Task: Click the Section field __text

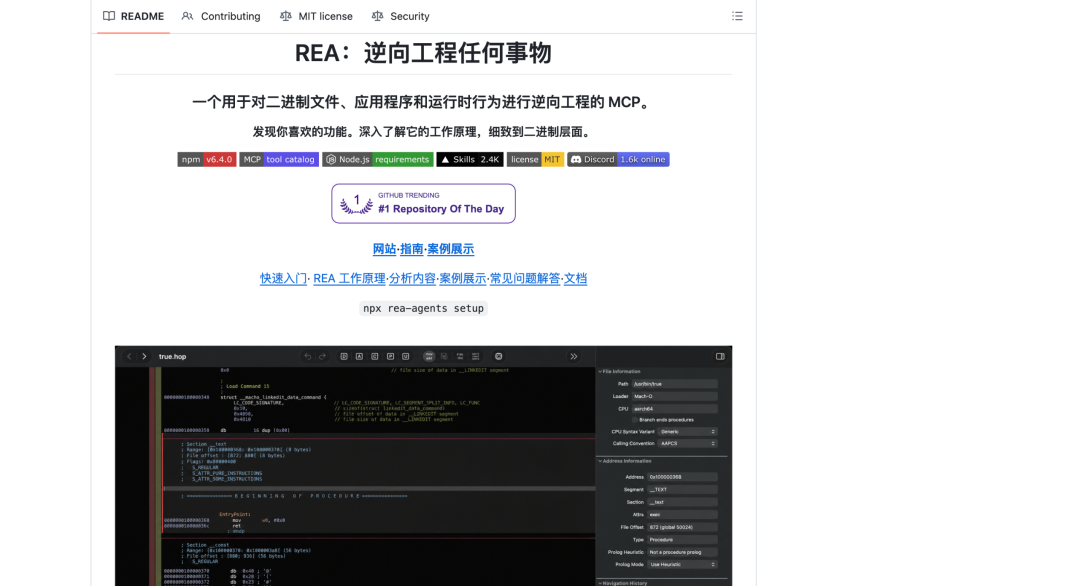Action: tap(682, 502)
